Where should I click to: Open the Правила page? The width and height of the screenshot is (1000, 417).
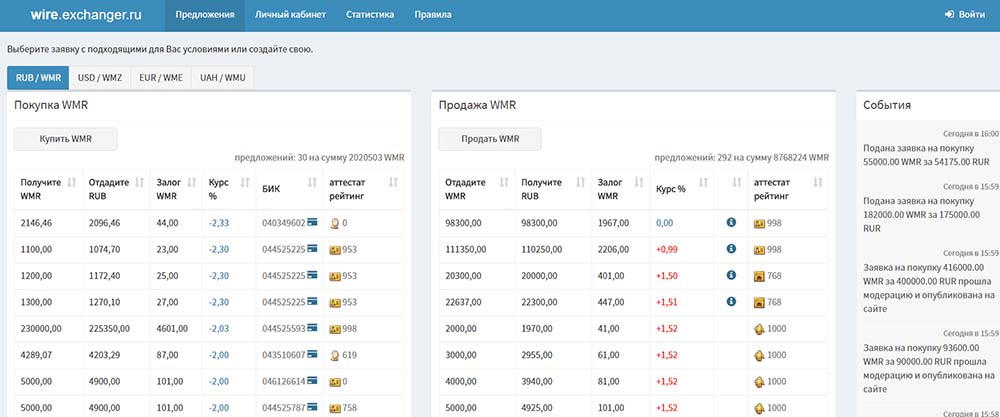click(433, 15)
